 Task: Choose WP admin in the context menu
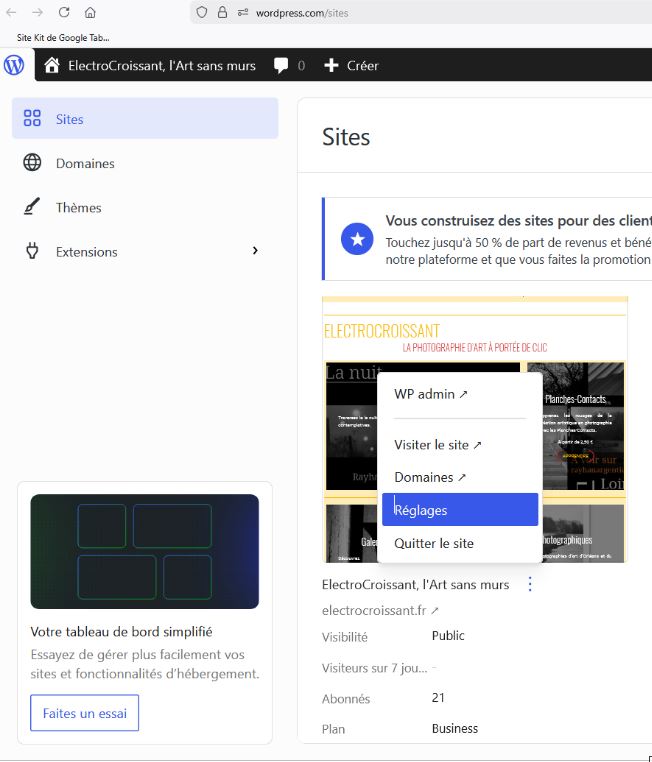431,394
